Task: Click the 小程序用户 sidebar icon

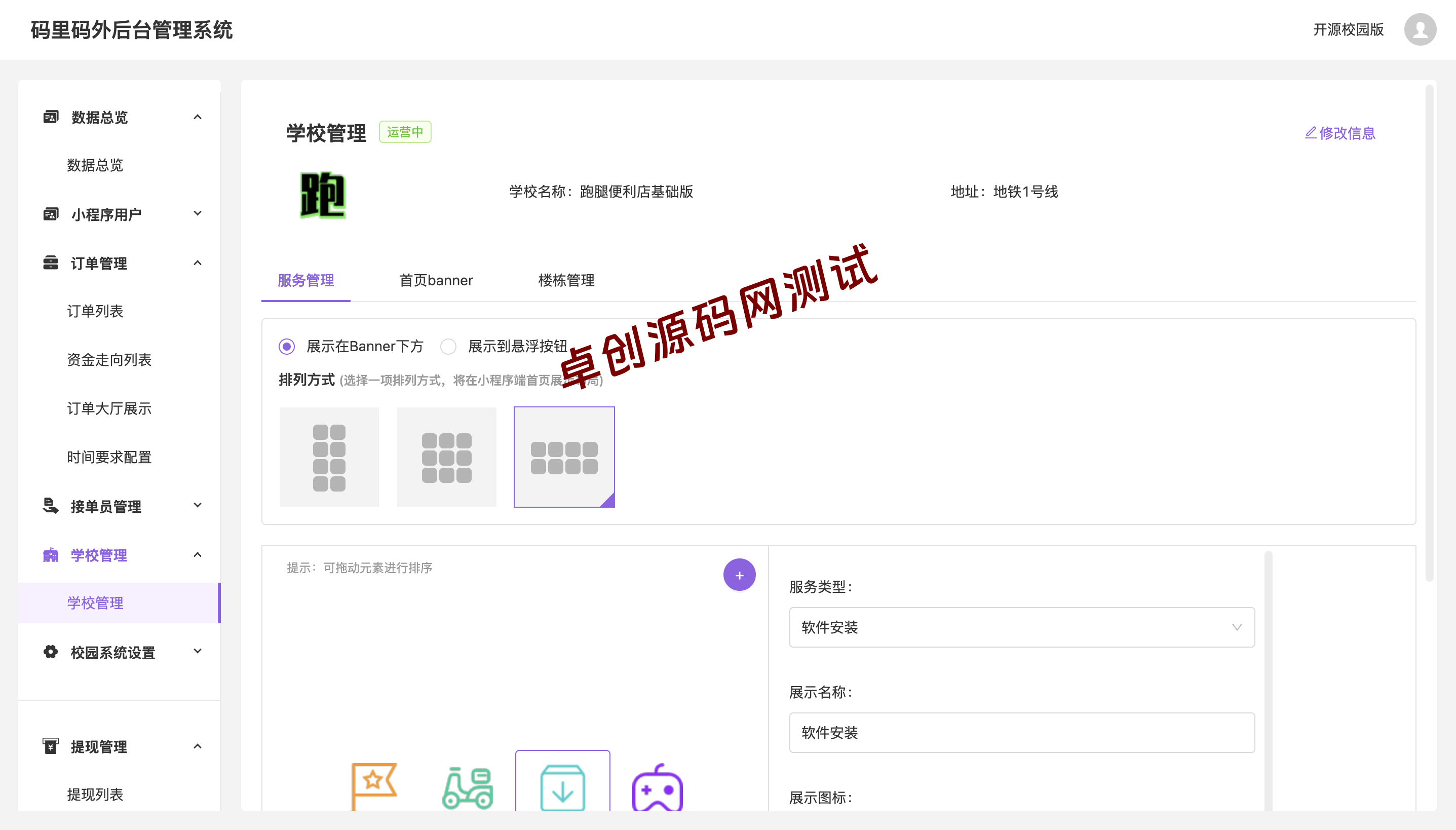Action: (51, 214)
